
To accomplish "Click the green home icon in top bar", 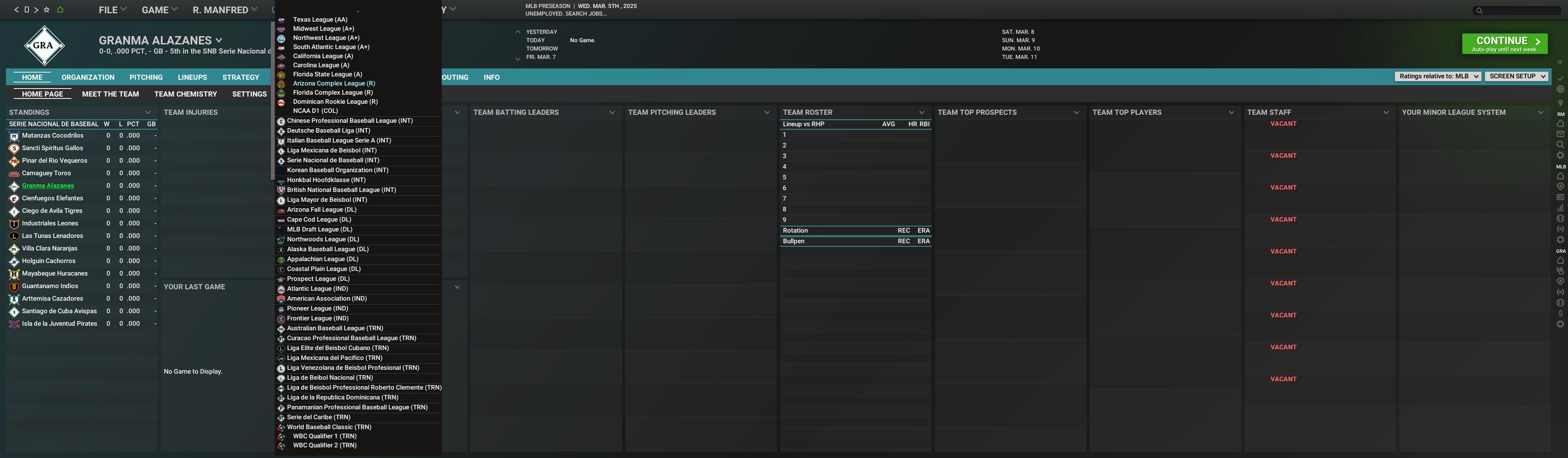I will click(60, 10).
